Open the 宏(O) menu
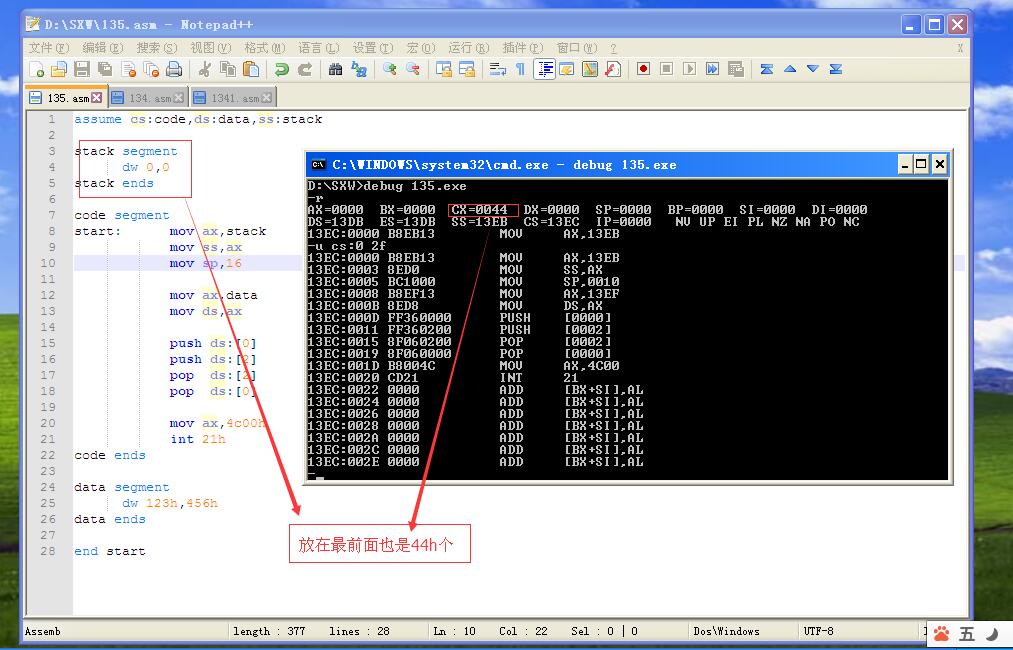Image resolution: width=1013 pixels, height=650 pixels. coord(421,48)
